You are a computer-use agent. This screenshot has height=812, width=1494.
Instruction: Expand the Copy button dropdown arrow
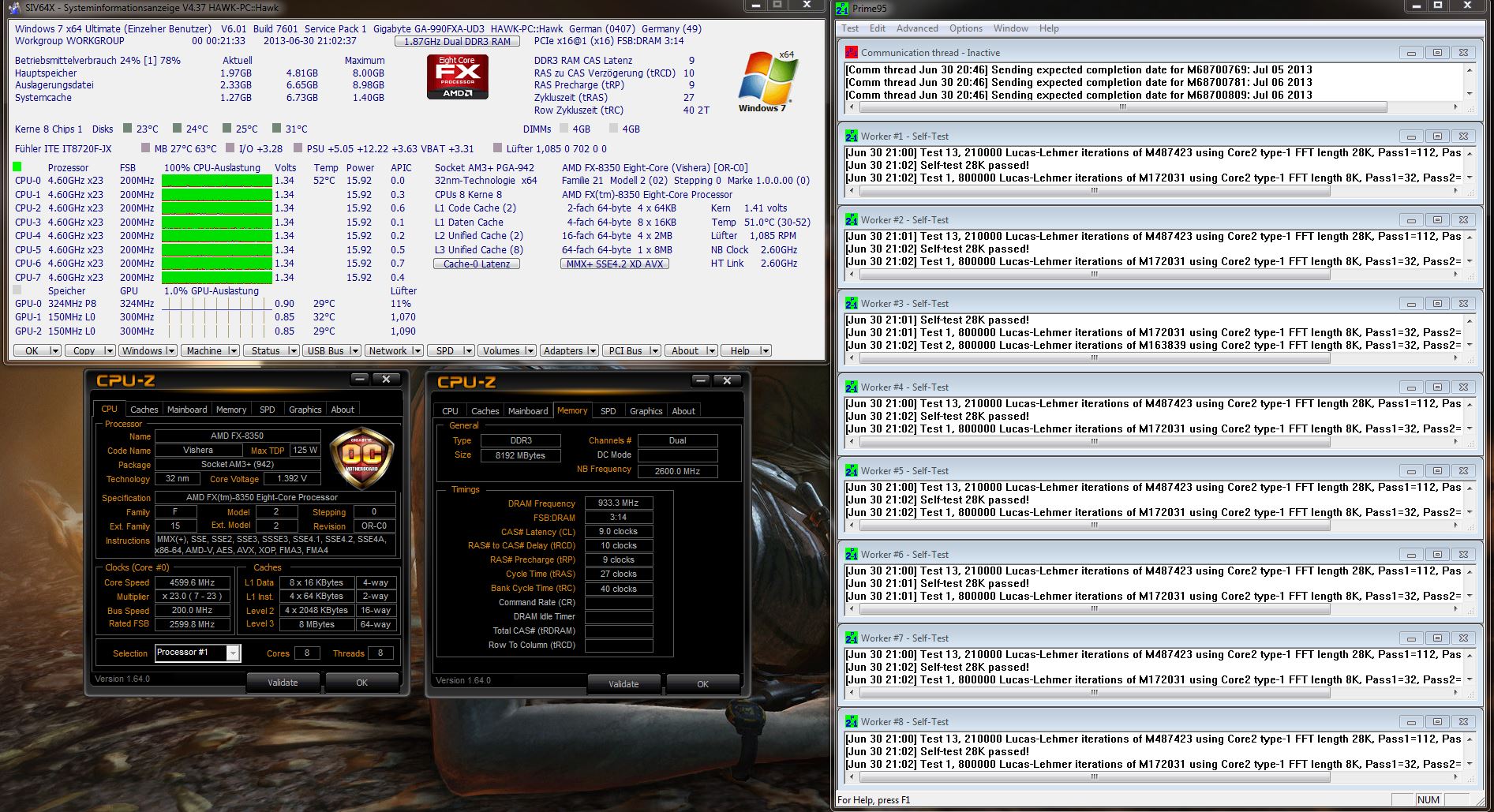(x=109, y=350)
